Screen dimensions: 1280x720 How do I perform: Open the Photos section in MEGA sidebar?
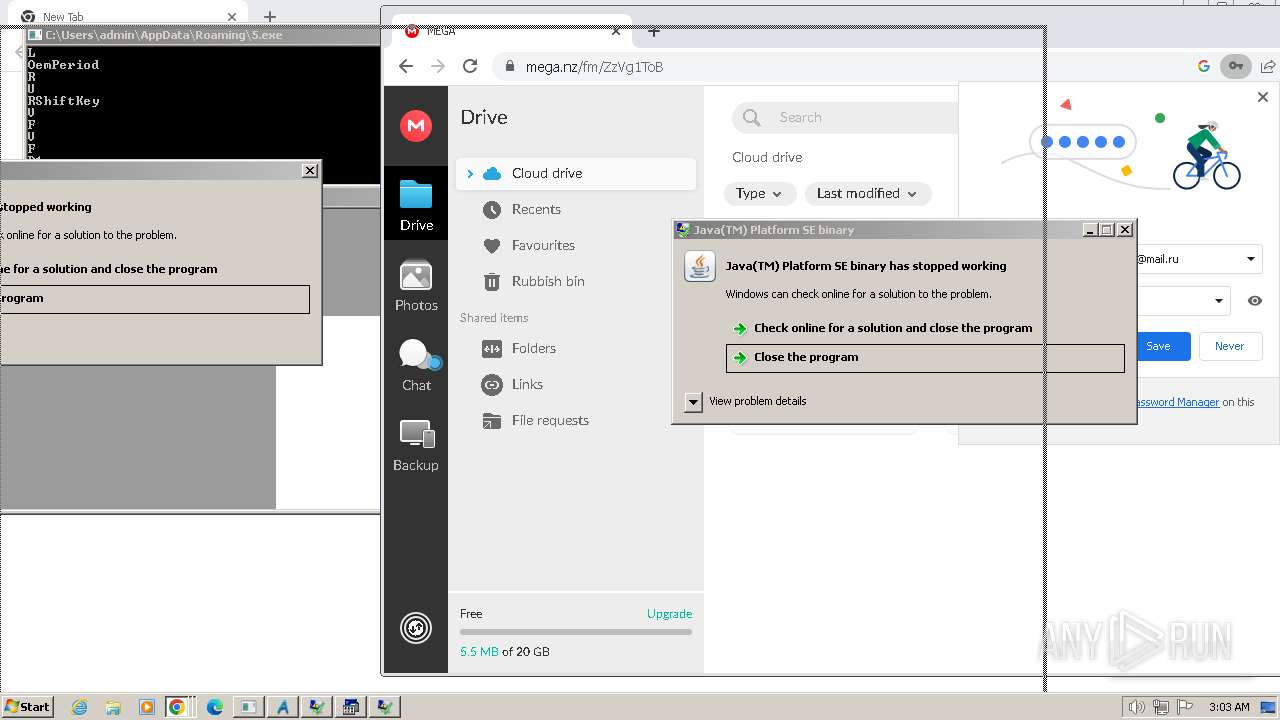pyautogui.click(x=416, y=285)
